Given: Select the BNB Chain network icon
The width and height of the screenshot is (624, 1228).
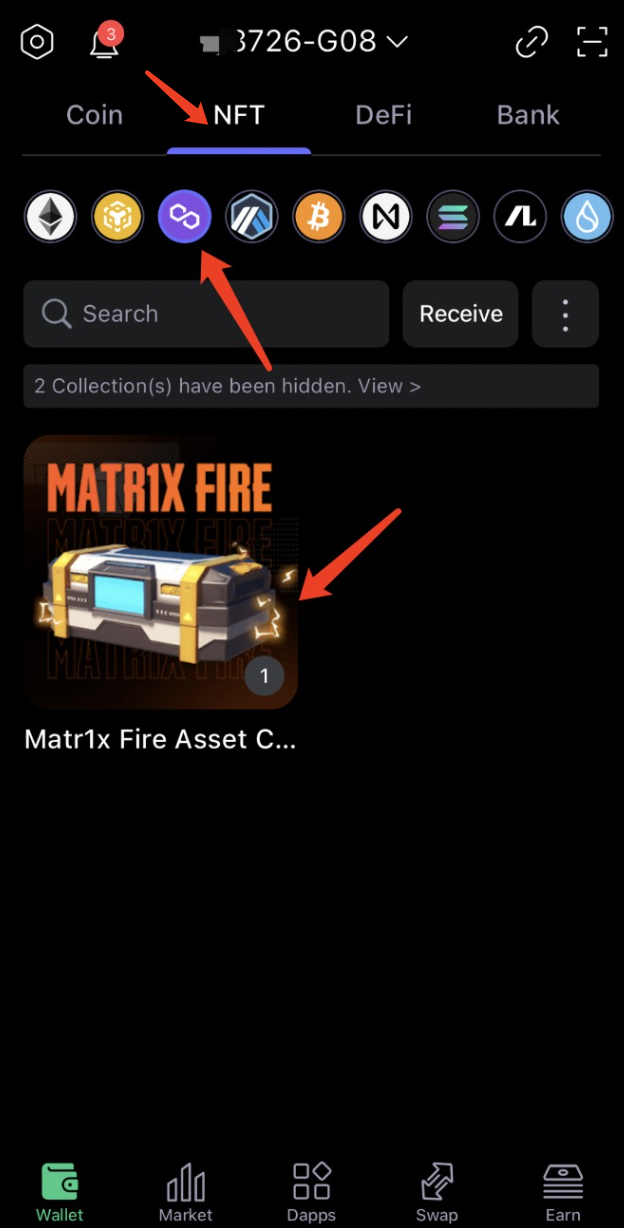Looking at the screenshot, I should tap(118, 217).
